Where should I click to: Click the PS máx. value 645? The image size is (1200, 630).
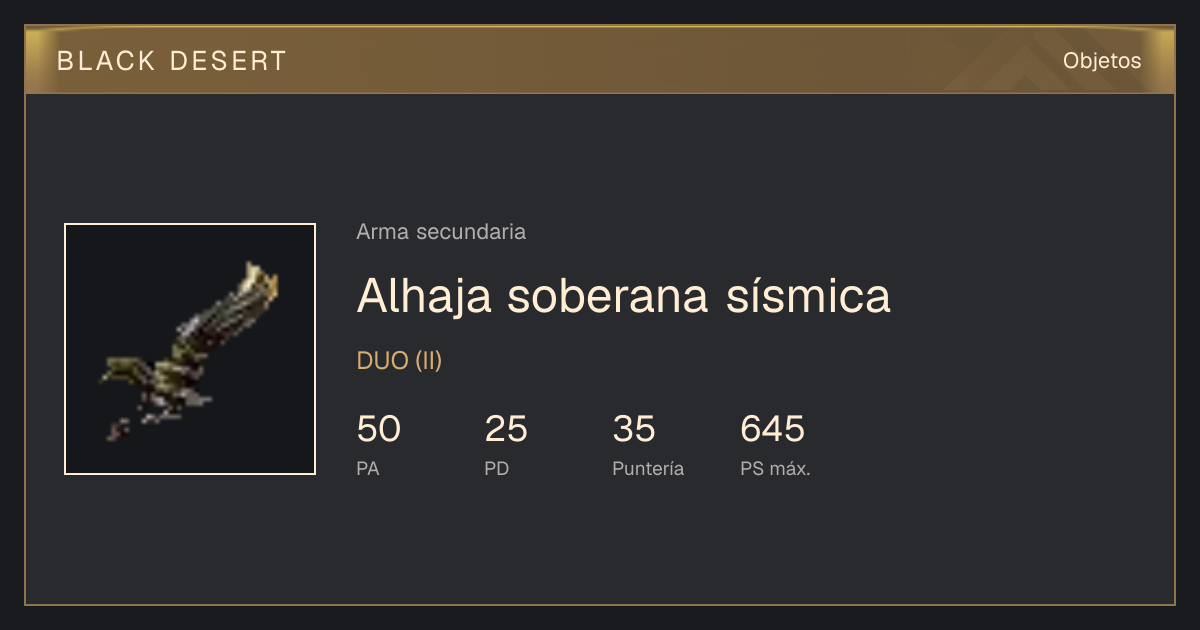pyautogui.click(x=772, y=429)
